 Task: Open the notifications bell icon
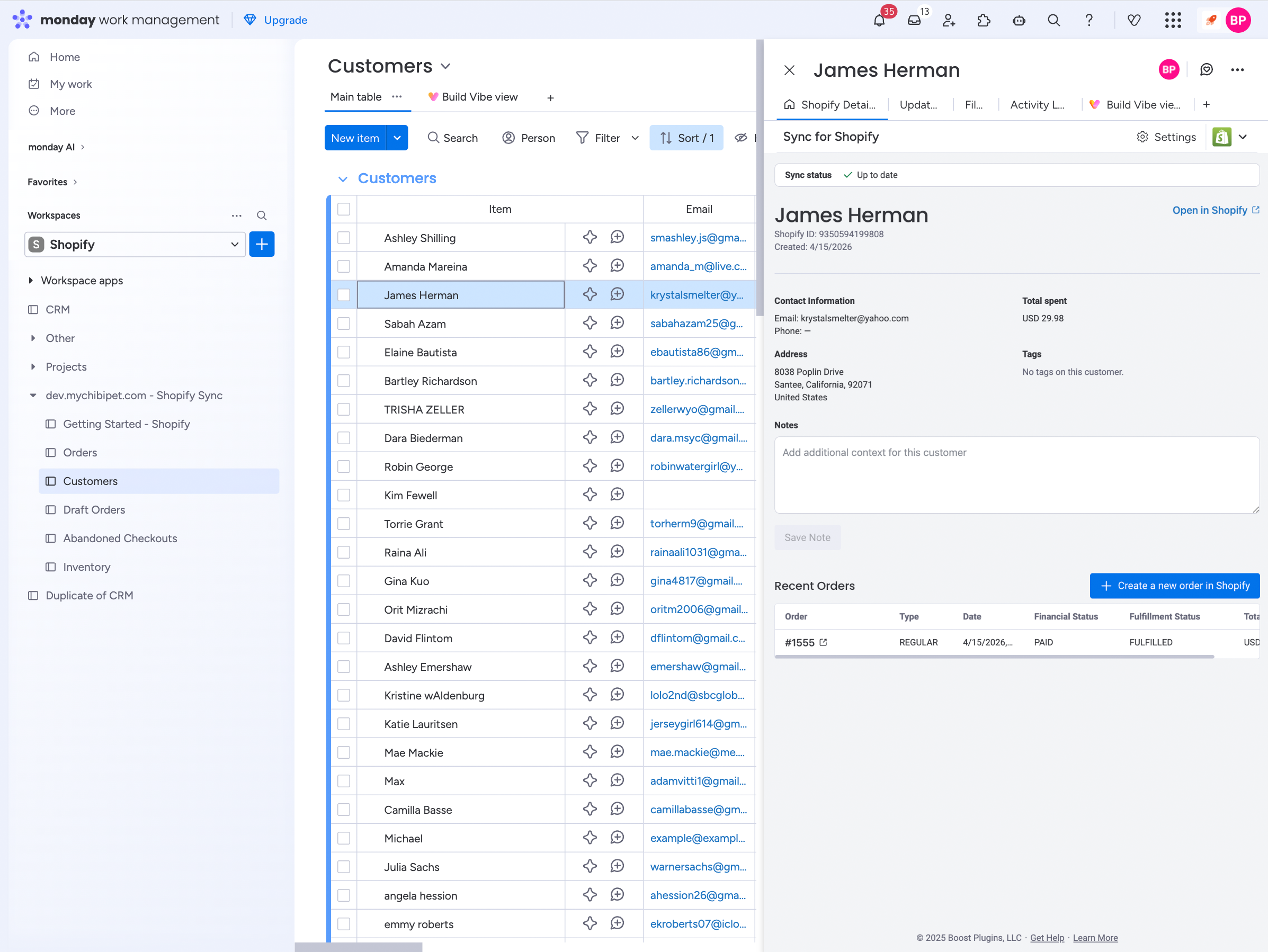pyautogui.click(x=879, y=21)
